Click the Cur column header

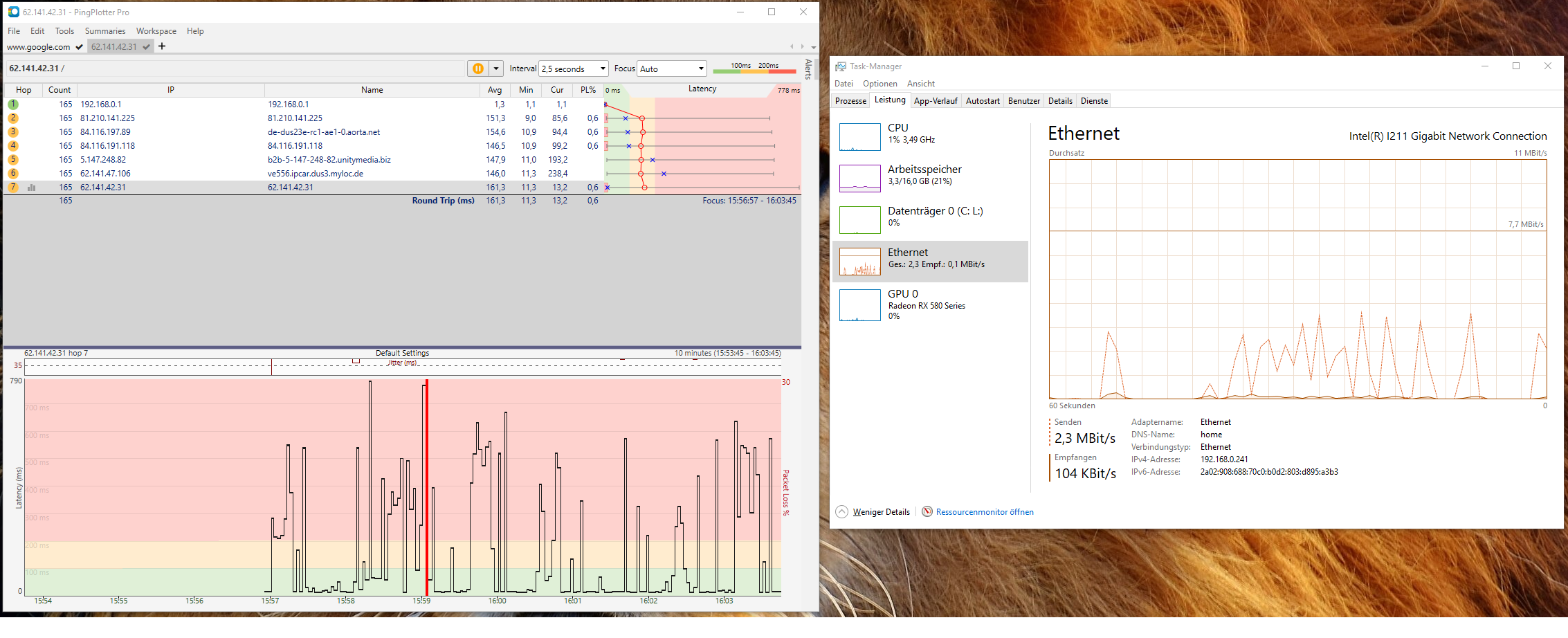tap(557, 90)
